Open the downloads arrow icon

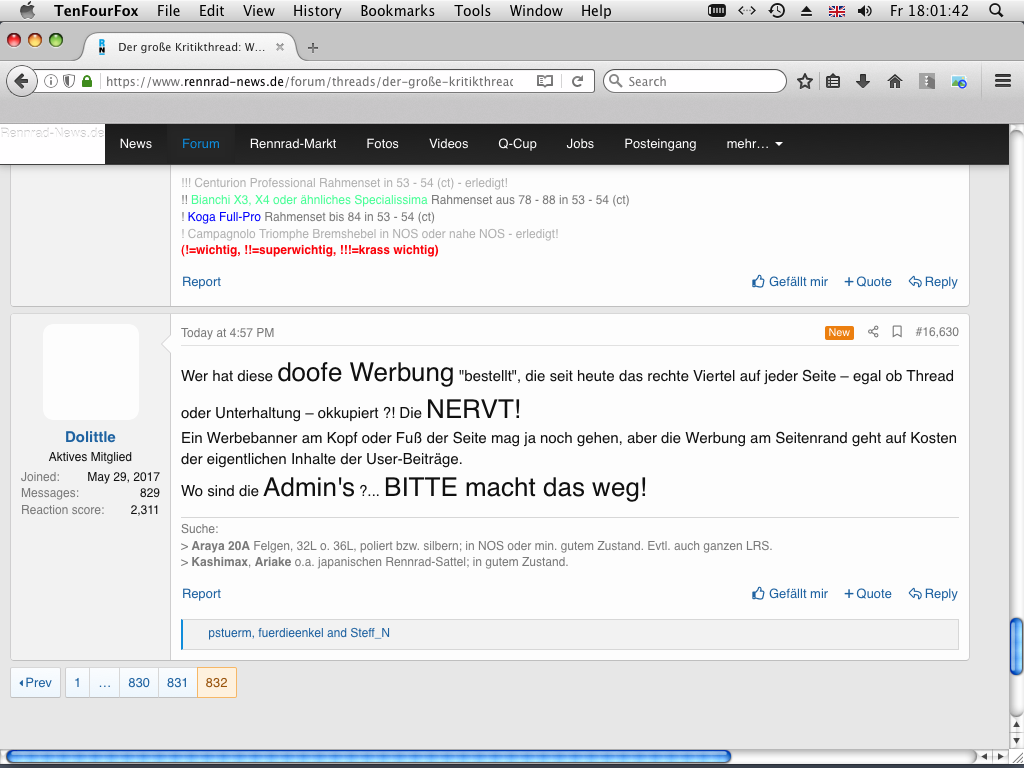click(863, 82)
